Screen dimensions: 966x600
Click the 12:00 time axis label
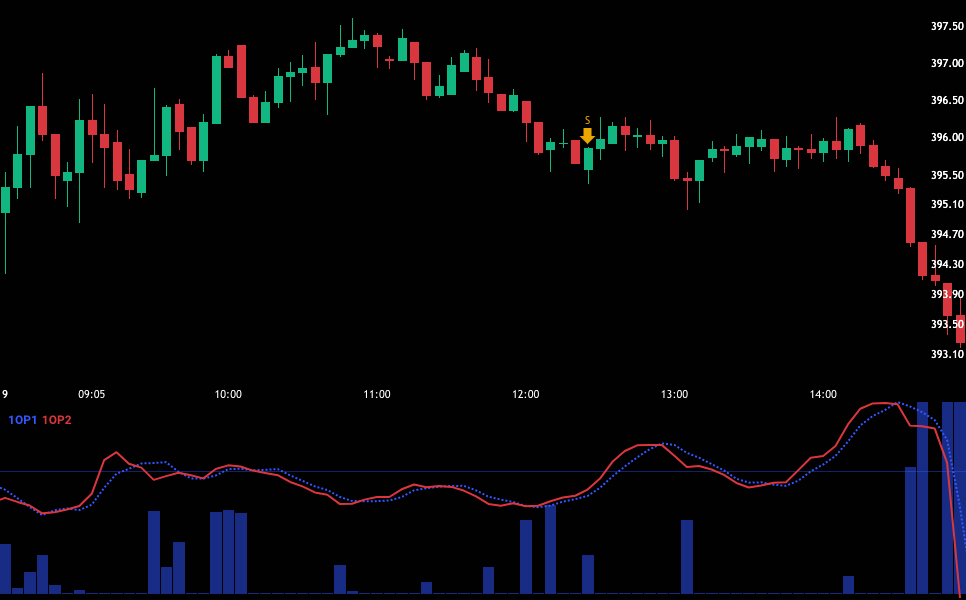[526, 394]
